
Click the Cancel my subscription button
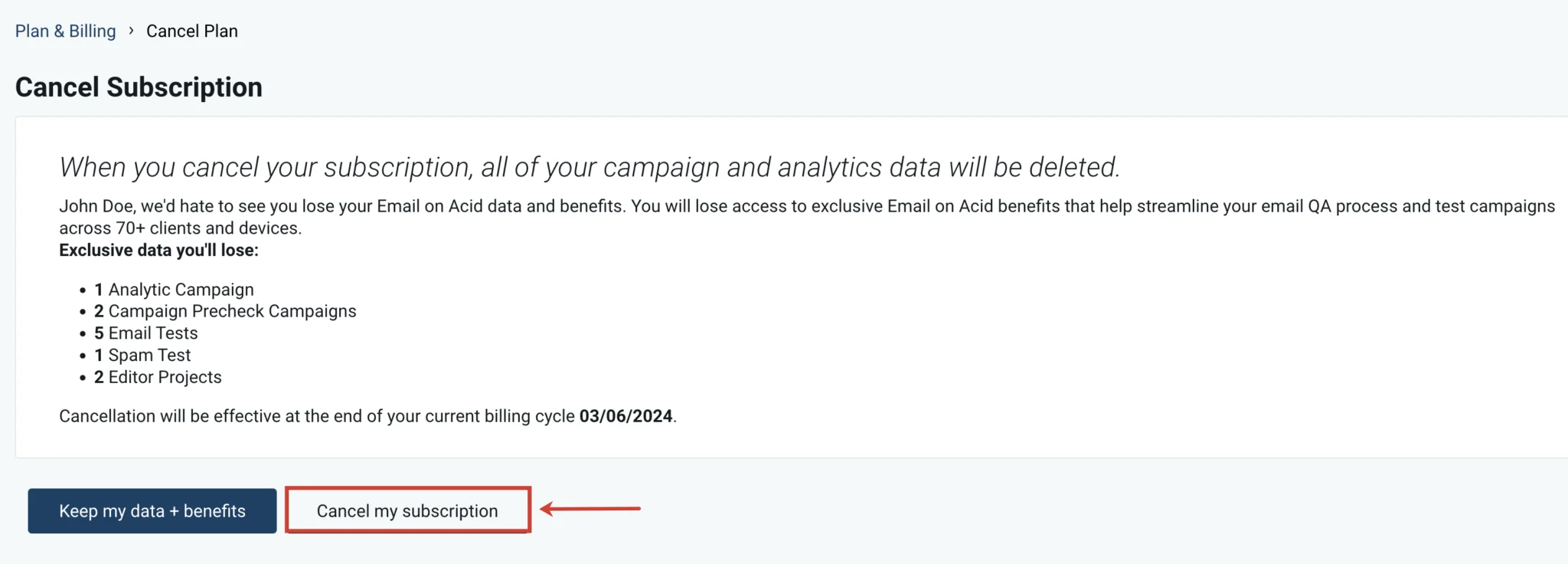[407, 510]
